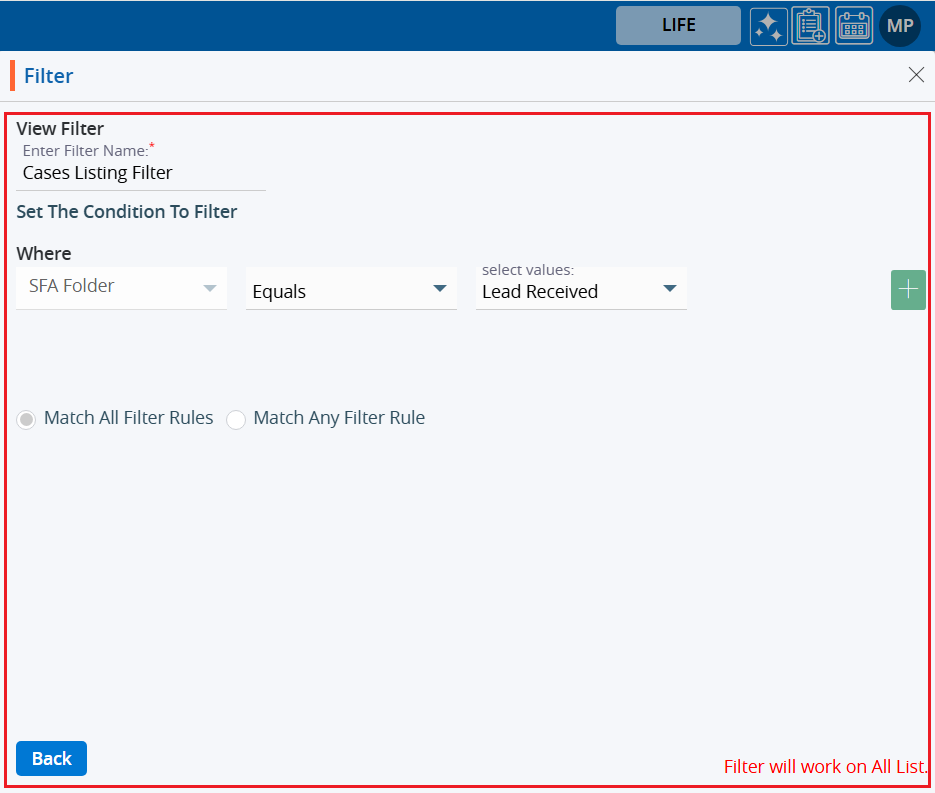Click the clipboard add-task icon

tap(810, 26)
